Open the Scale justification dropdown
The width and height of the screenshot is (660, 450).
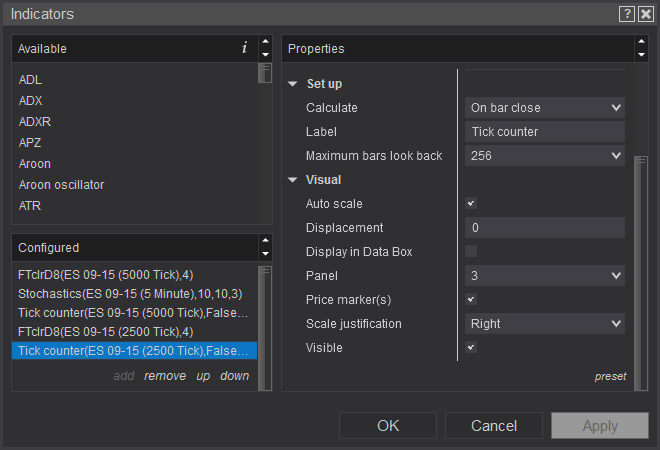(x=545, y=323)
